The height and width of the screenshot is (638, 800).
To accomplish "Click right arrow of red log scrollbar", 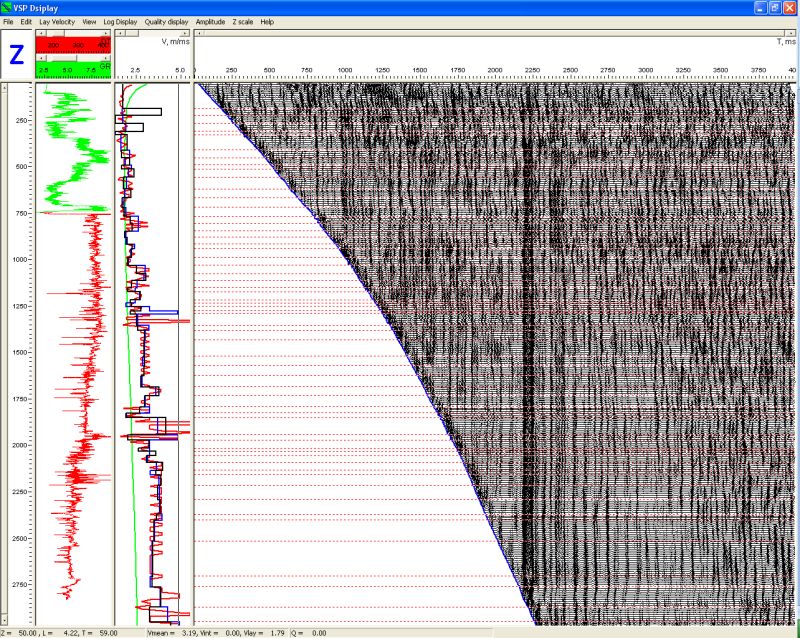I will tap(107, 33).
